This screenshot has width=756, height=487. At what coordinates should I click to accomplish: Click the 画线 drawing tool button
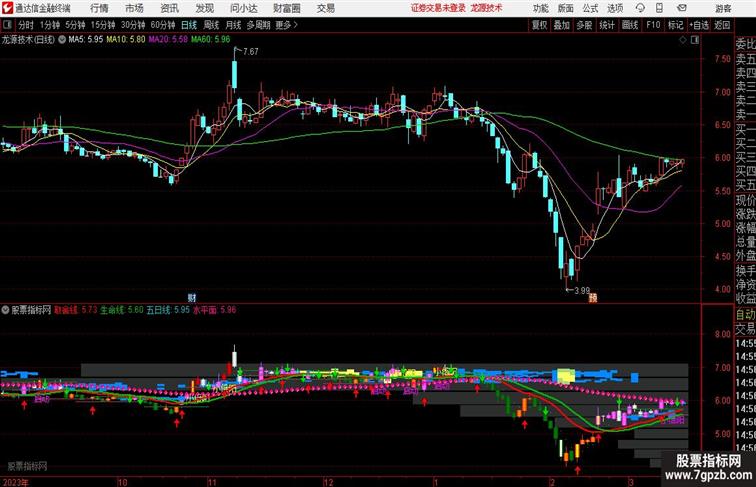pyautogui.click(x=630, y=25)
